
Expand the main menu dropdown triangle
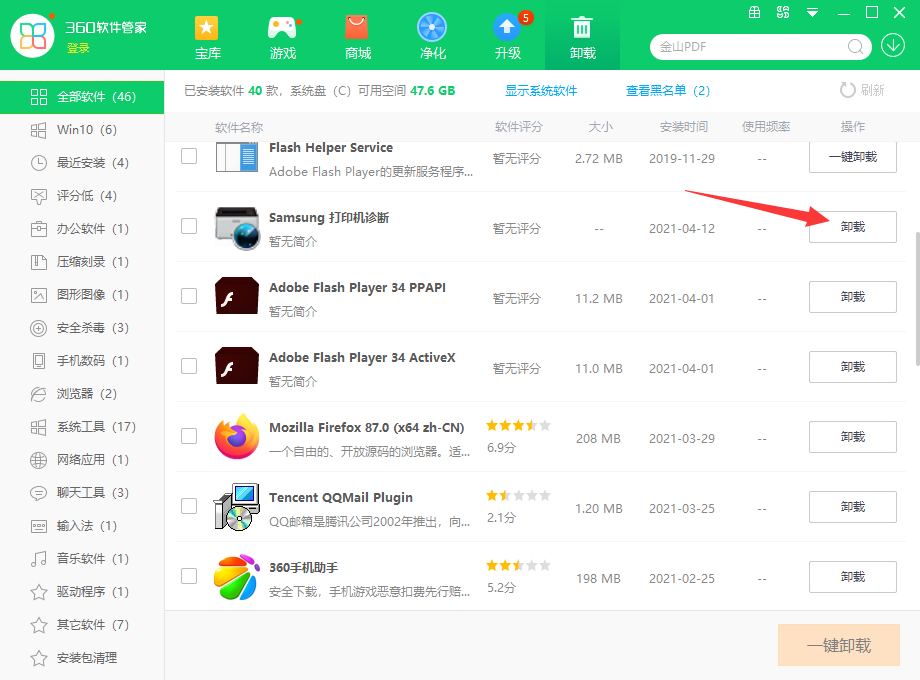click(812, 12)
